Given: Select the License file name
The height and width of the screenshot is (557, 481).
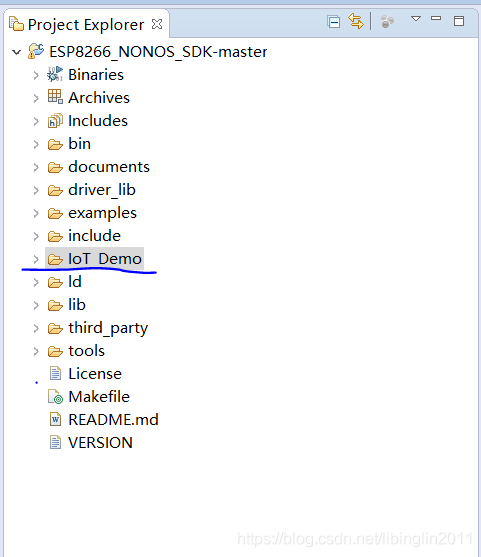Looking at the screenshot, I should [95, 374].
